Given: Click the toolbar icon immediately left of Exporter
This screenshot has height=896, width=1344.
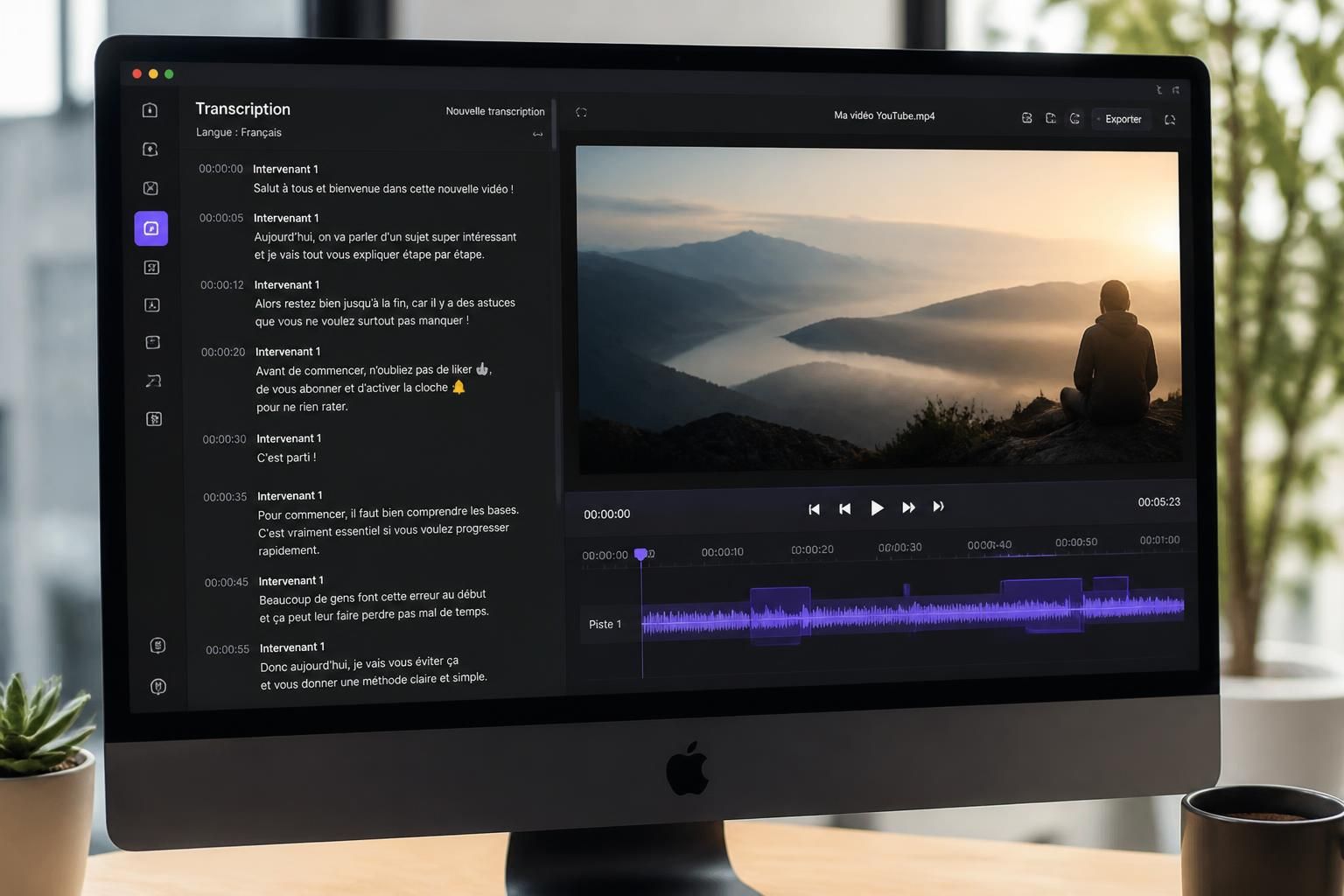Looking at the screenshot, I should pyautogui.click(x=1074, y=118).
